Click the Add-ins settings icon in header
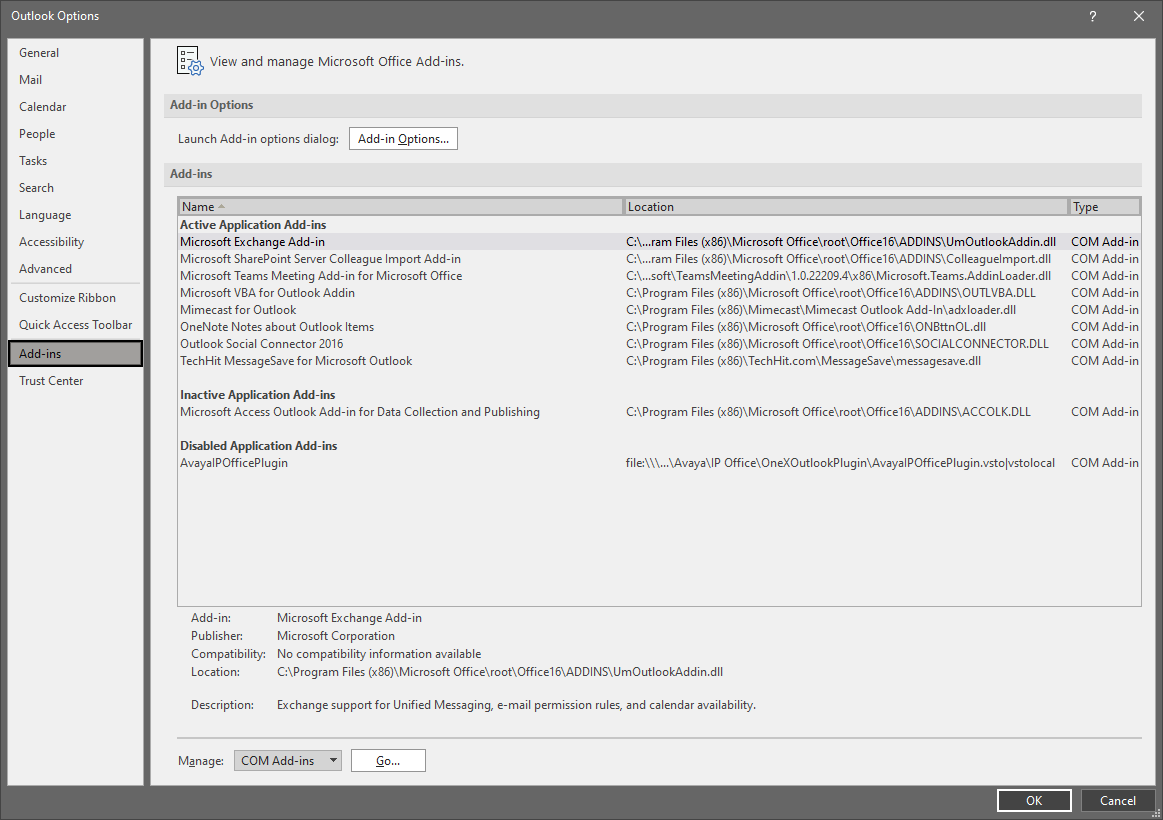This screenshot has width=1163, height=820. [190, 61]
